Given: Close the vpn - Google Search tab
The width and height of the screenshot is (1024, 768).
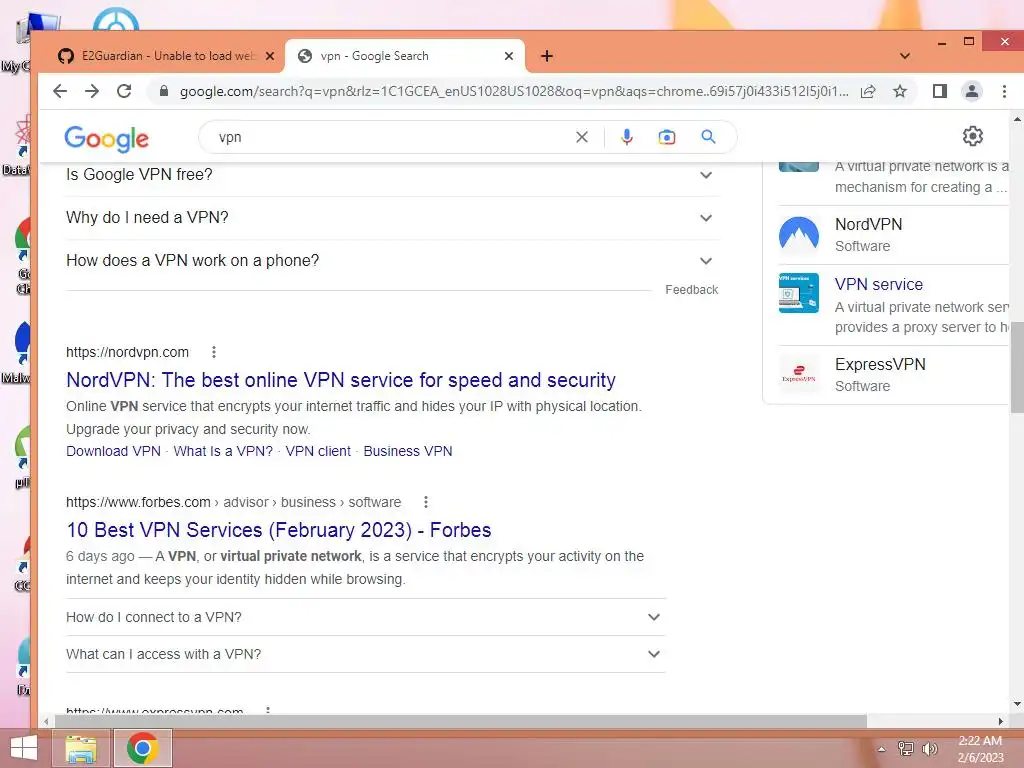Looking at the screenshot, I should pyautogui.click(x=509, y=56).
